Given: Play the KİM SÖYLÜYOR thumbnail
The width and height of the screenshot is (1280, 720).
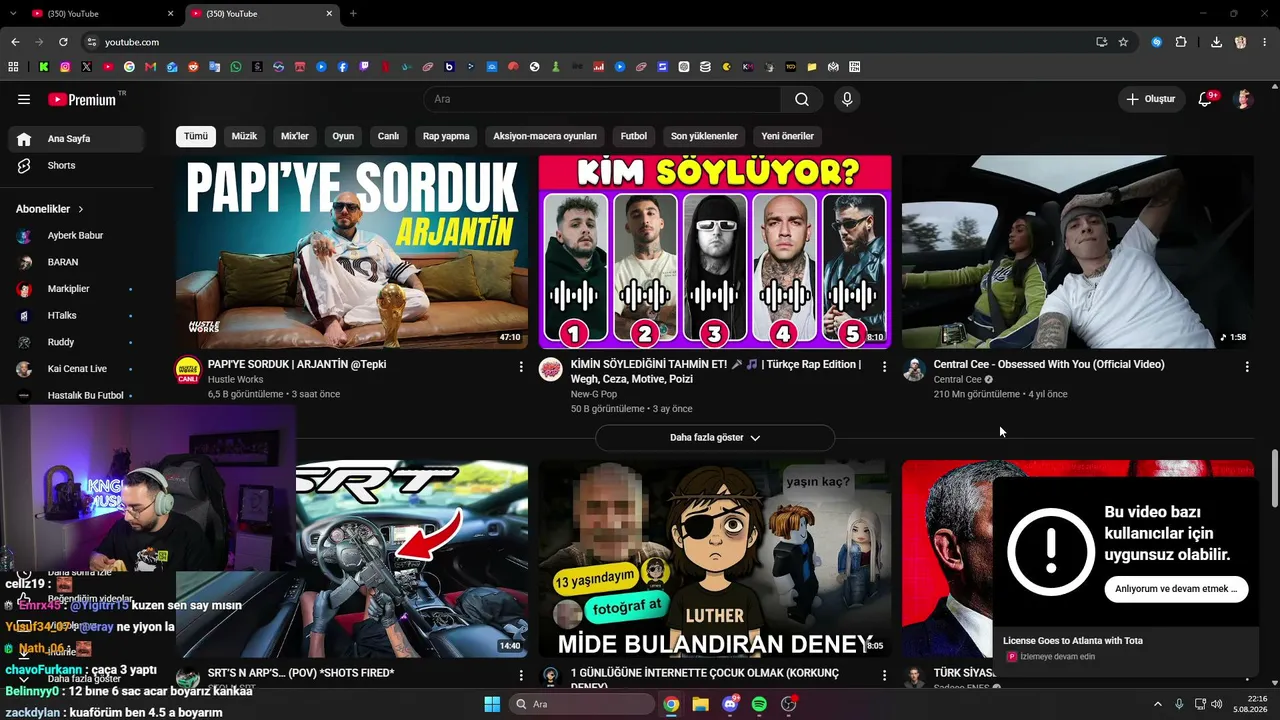Looking at the screenshot, I should tap(715, 252).
